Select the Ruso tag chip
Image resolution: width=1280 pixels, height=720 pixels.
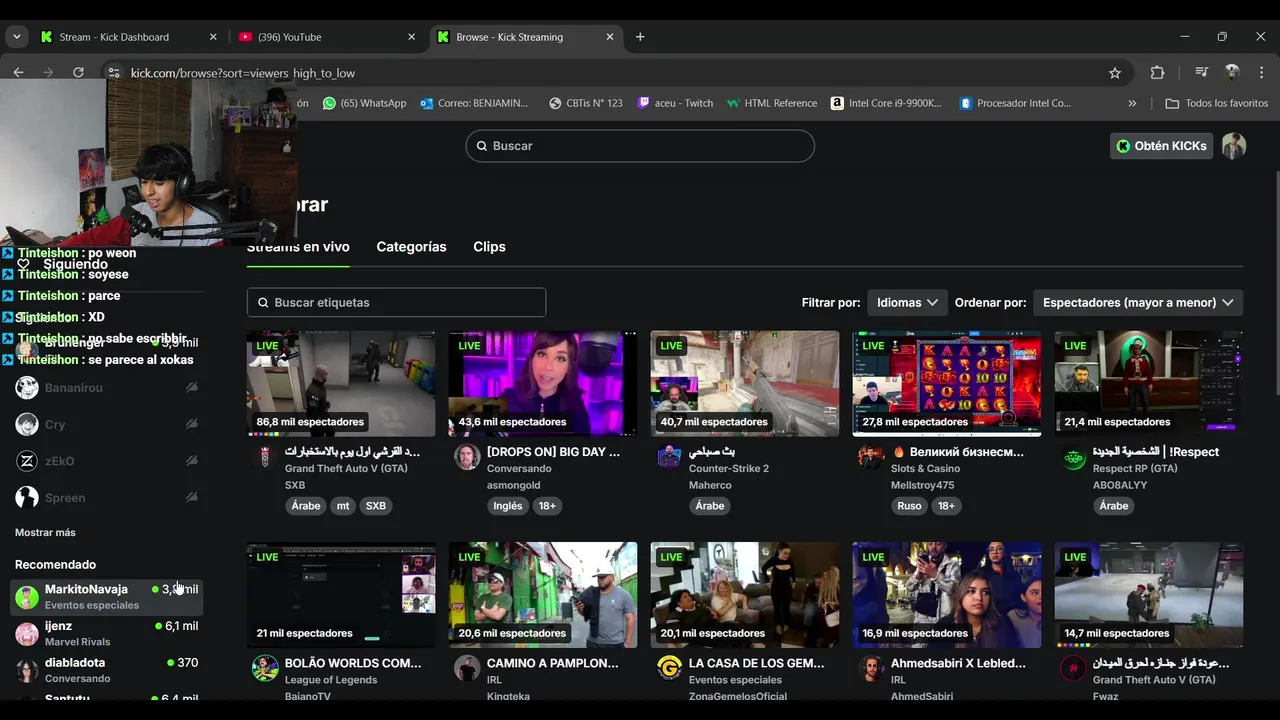click(909, 506)
